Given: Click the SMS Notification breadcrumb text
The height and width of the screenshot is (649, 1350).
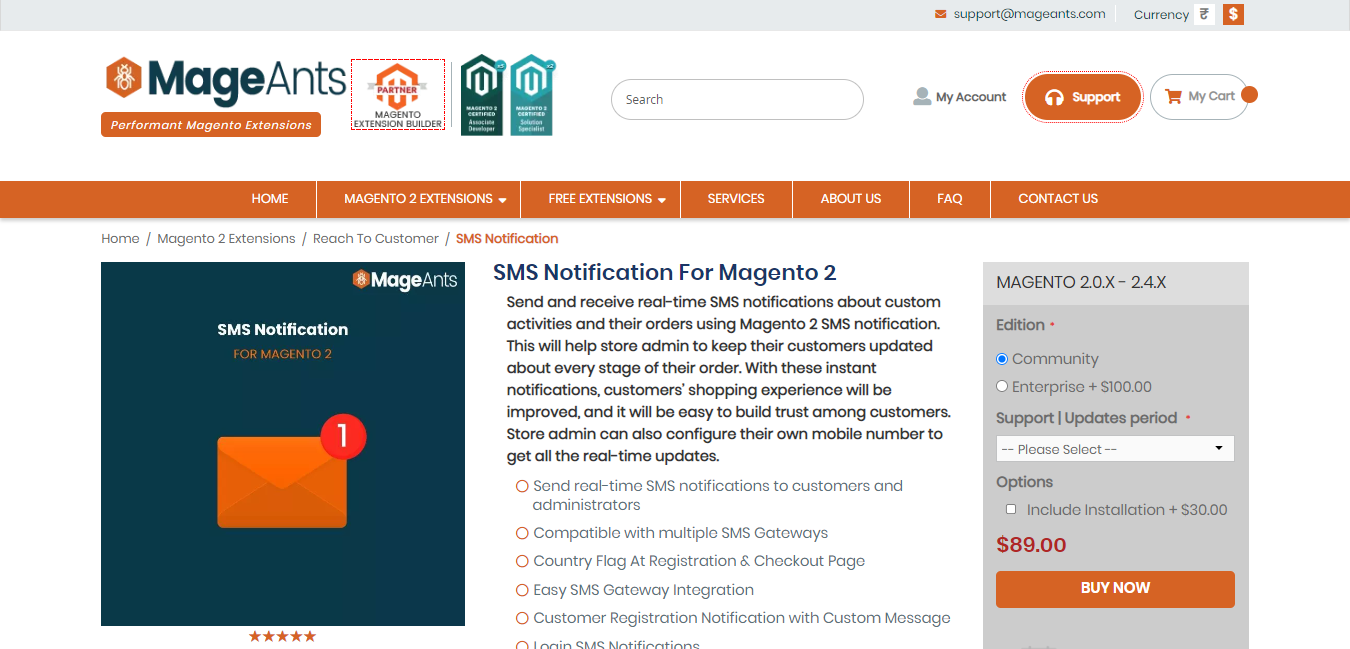Looking at the screenshot, I should tap(507, 238).
